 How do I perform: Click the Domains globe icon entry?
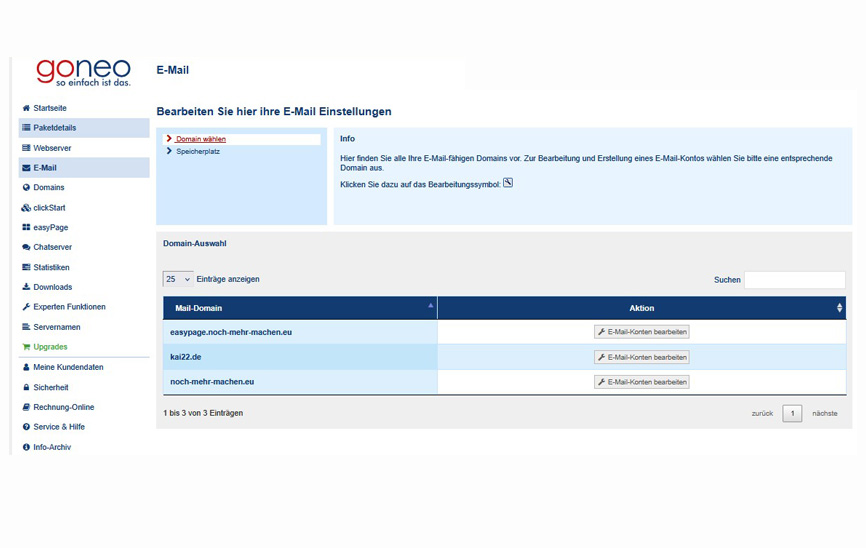point(48,188)
